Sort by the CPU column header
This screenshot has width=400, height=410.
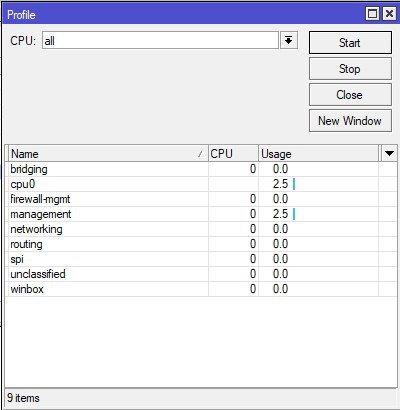[x=233, y=154]
